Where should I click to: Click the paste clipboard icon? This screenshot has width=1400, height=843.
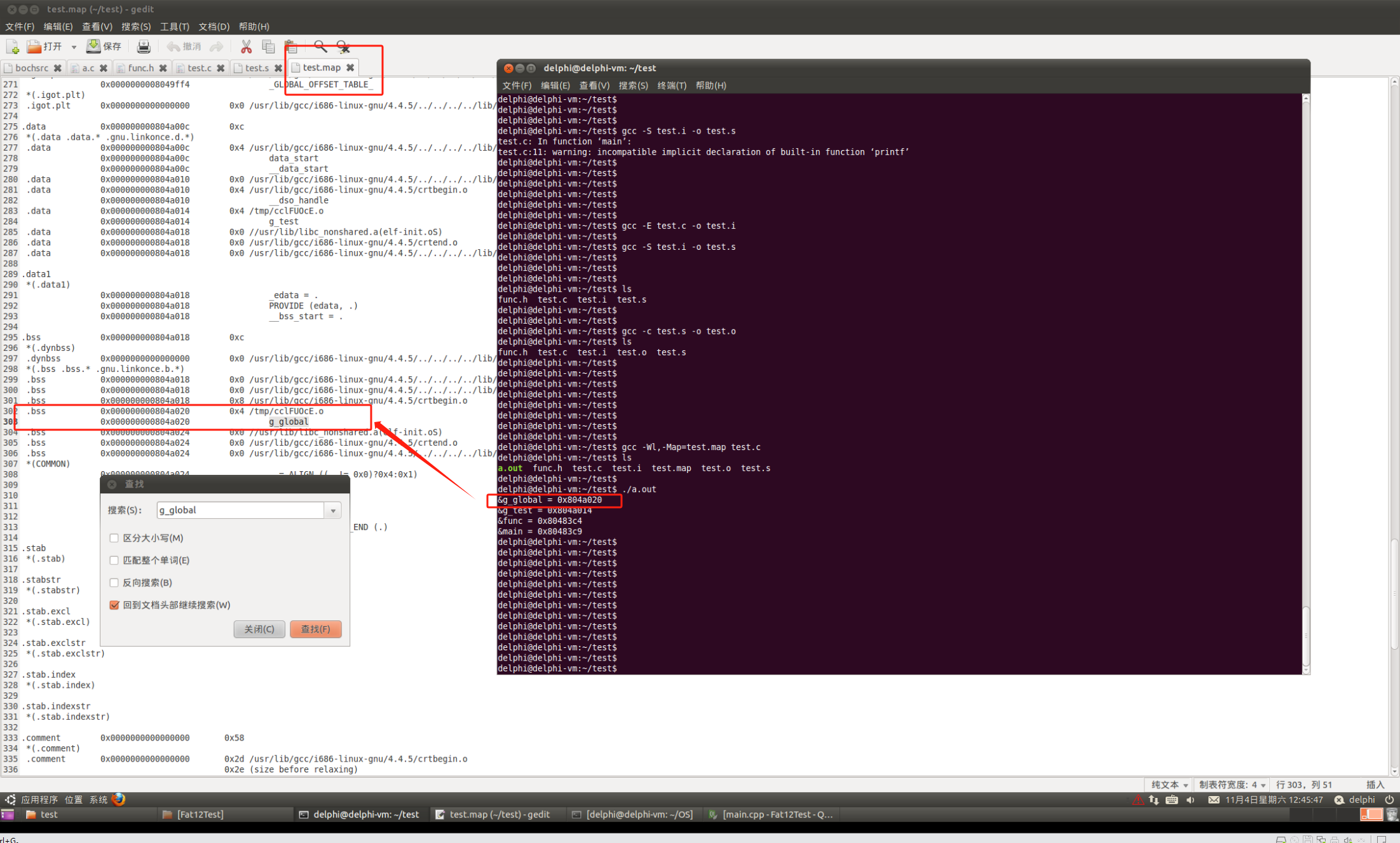point(291,46)
